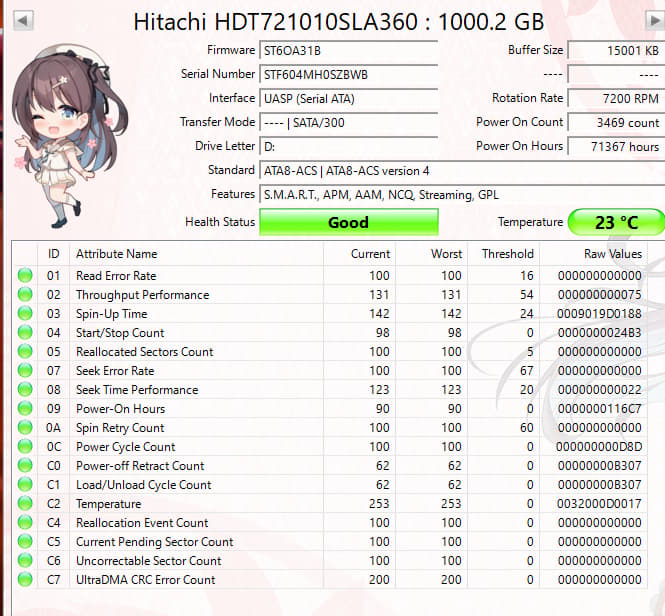This screenshot has height=616, width=665.
Task: Click the Transfer Mode field SATA/300
Action: (x=348, y=123)
